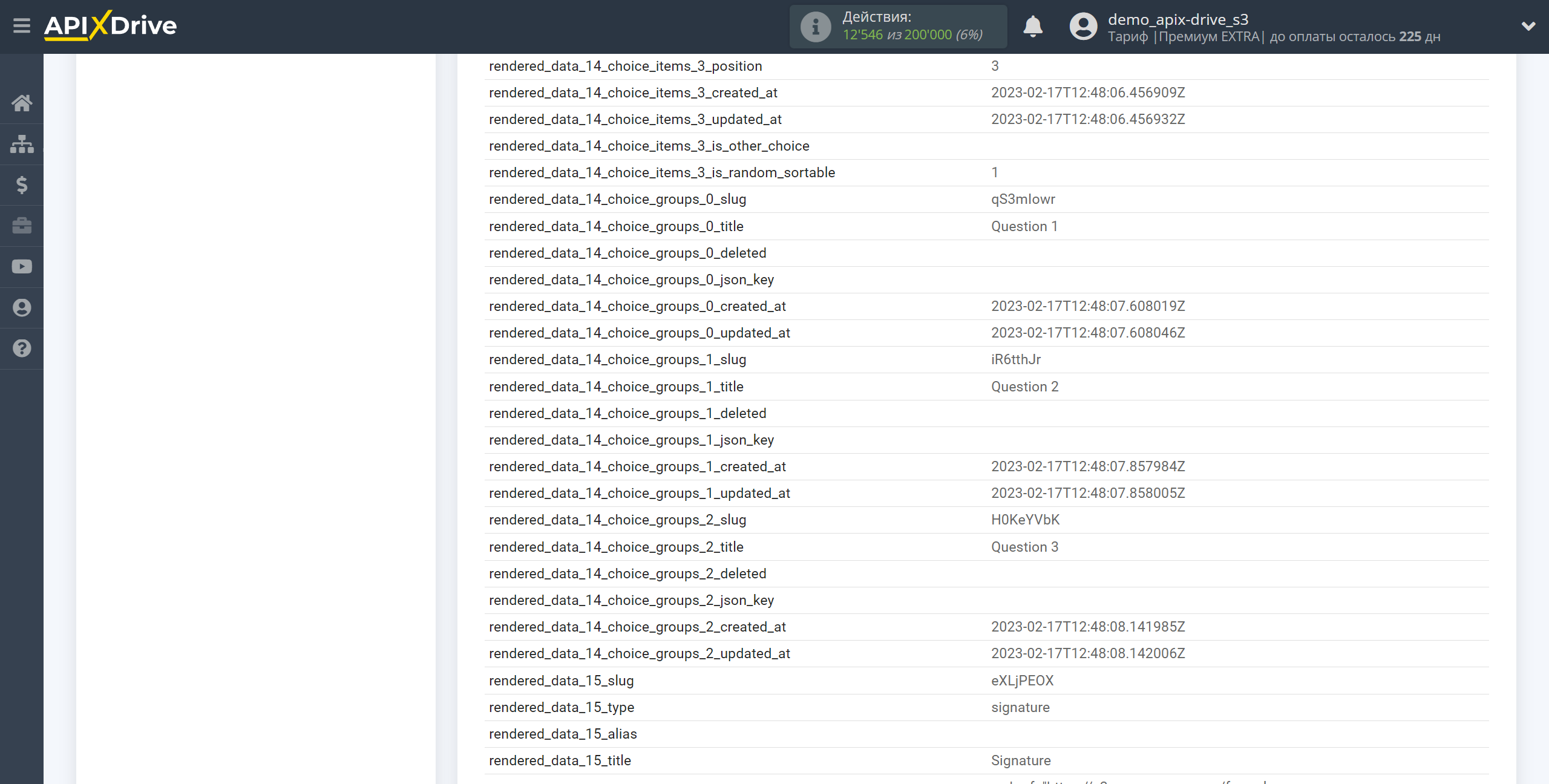Select rendered_data_14_choice_items_3_position row
Viewport: 1549px width, 784px height.
(987, 67)
